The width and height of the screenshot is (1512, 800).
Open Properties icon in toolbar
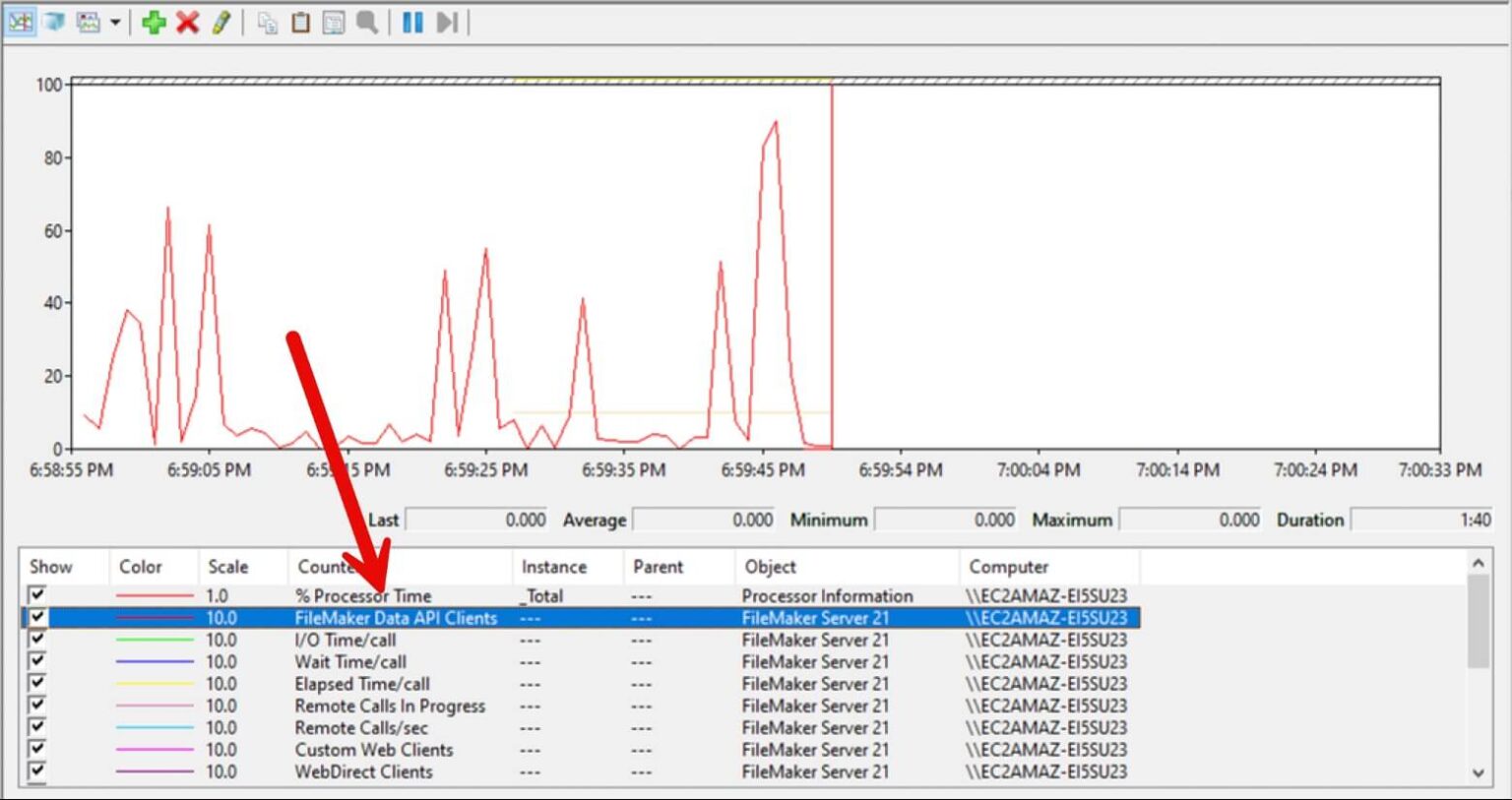click(335, 22)
